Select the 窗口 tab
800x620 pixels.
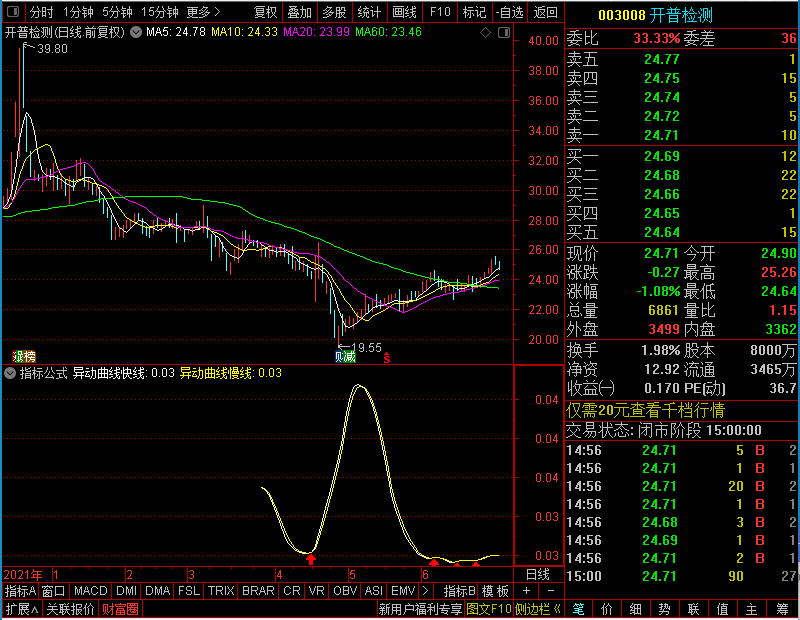tap(54, 591)
